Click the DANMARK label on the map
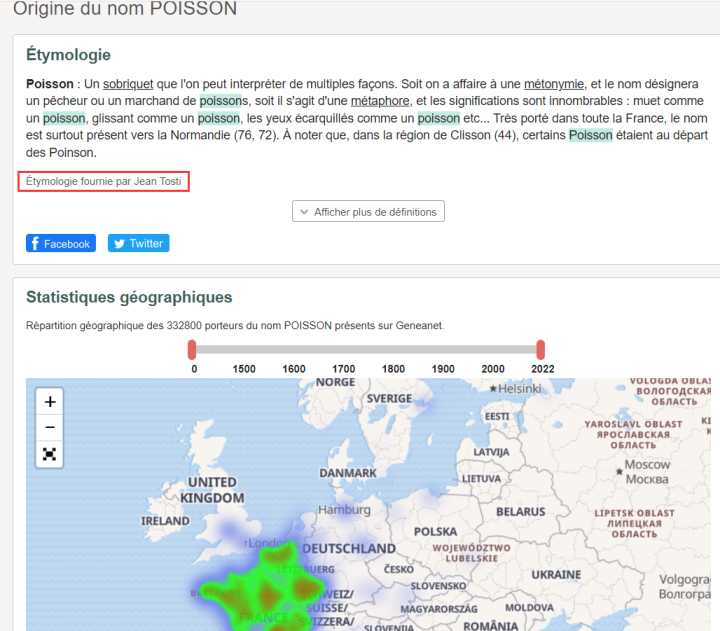720x631 pixels. pyautogui.click(x=348, y=473)
